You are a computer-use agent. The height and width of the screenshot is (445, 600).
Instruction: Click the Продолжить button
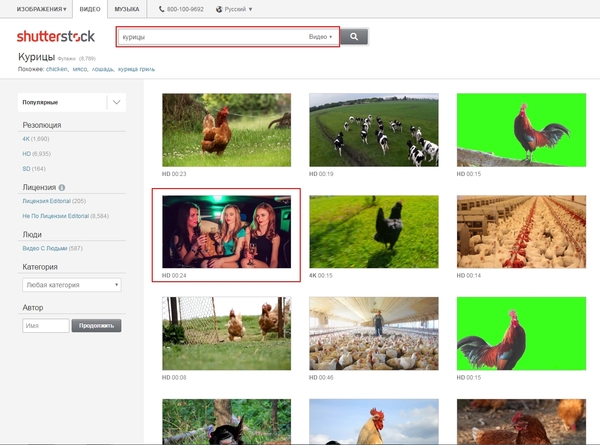[x=96, y=326]
